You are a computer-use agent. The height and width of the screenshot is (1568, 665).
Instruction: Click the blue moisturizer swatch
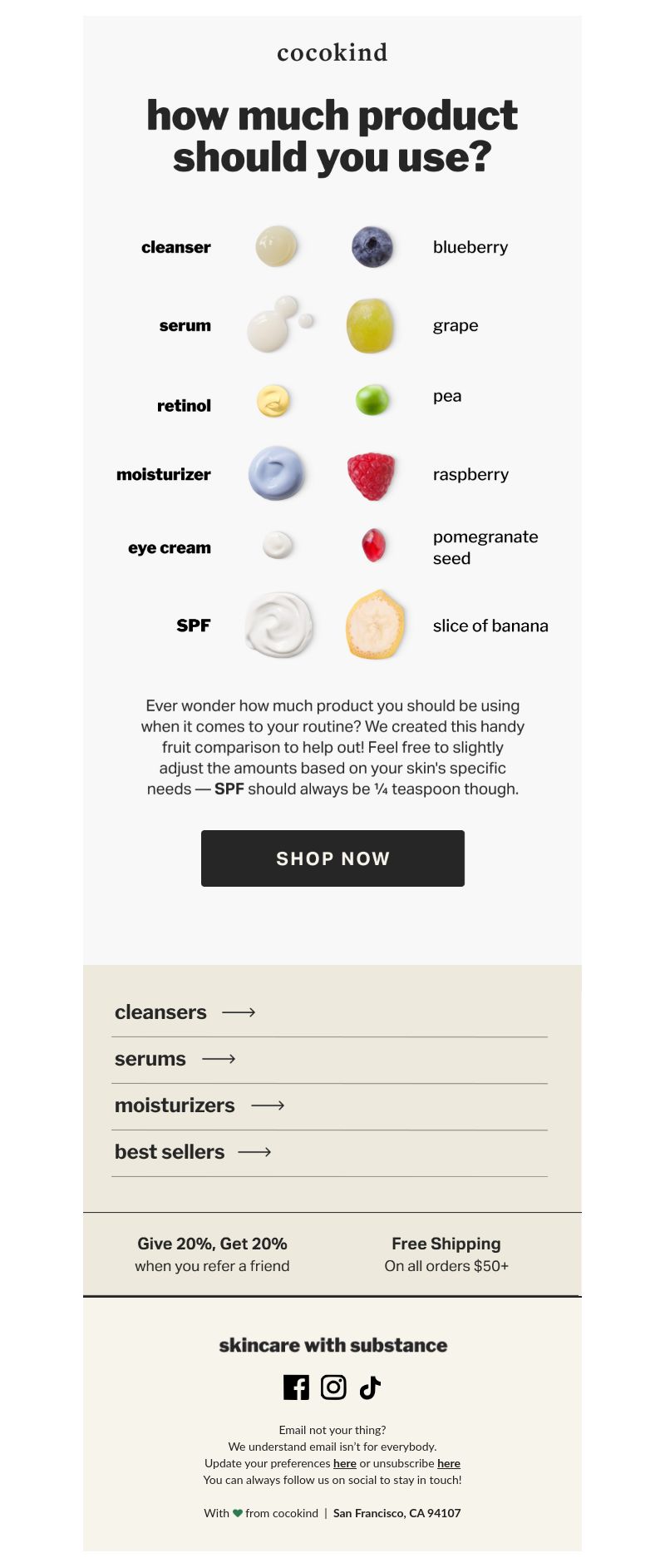tap(277, 473)
